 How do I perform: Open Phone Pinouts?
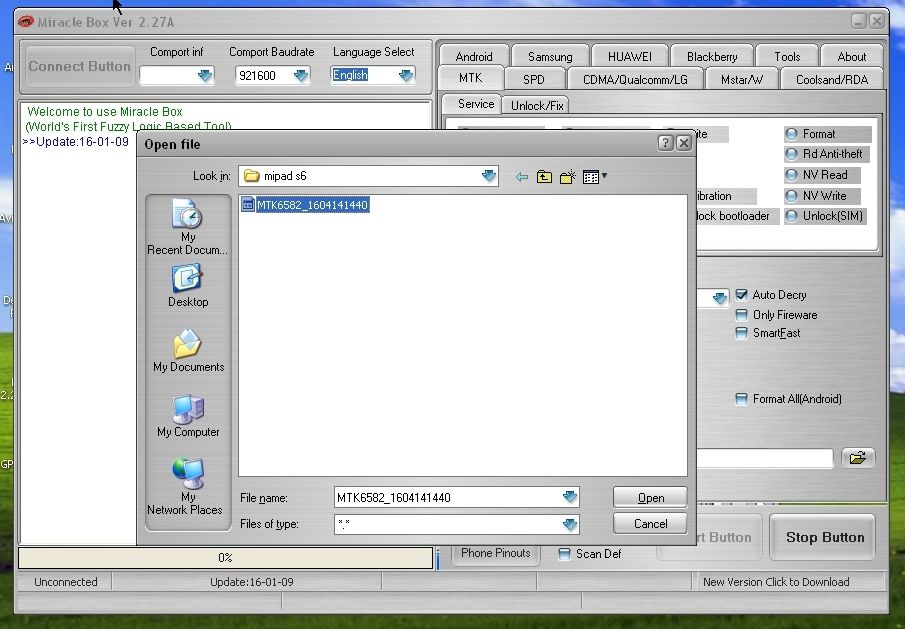tap(496, 553)
